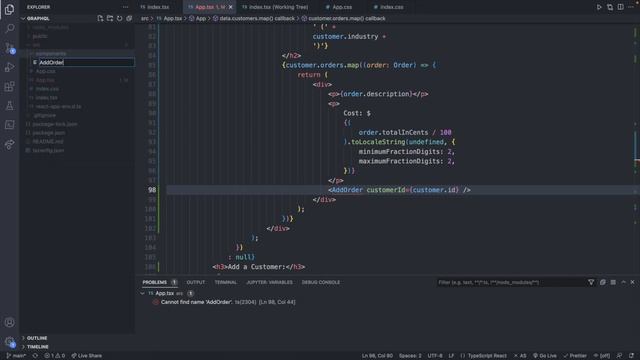Click line 98 AddOrder code line

(x=399, y=190)
